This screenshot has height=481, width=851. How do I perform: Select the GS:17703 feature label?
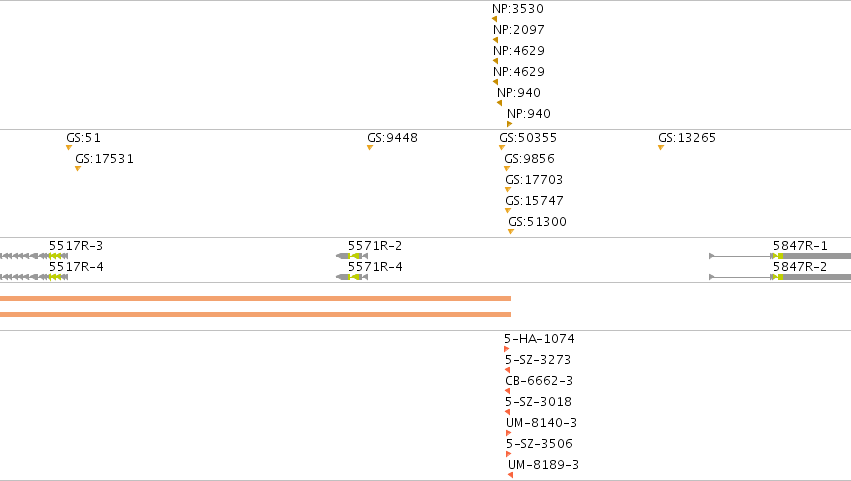(534, 180)
